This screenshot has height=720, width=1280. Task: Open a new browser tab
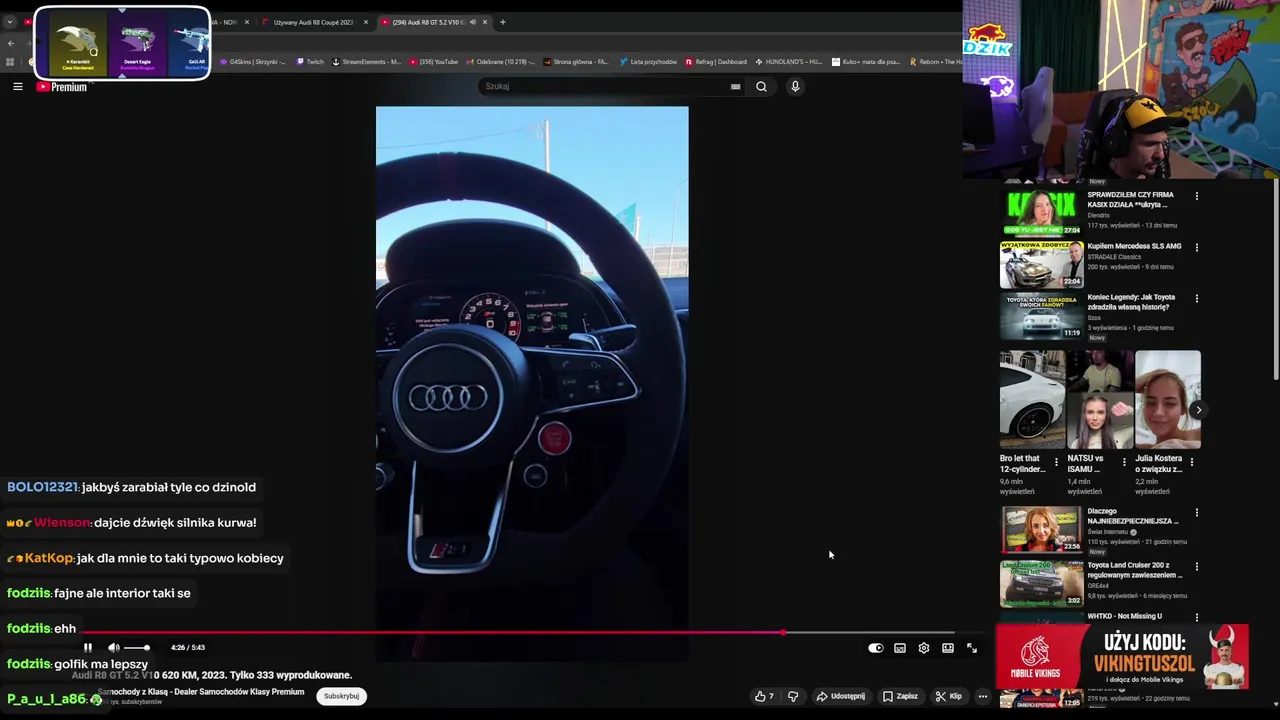click(x=503, y=22)
